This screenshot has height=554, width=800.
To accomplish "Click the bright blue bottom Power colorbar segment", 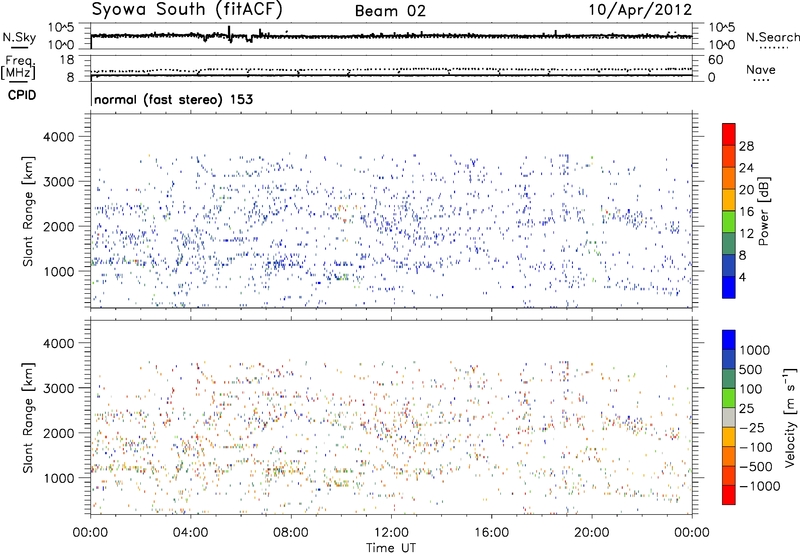I will [x=729, y=287].
